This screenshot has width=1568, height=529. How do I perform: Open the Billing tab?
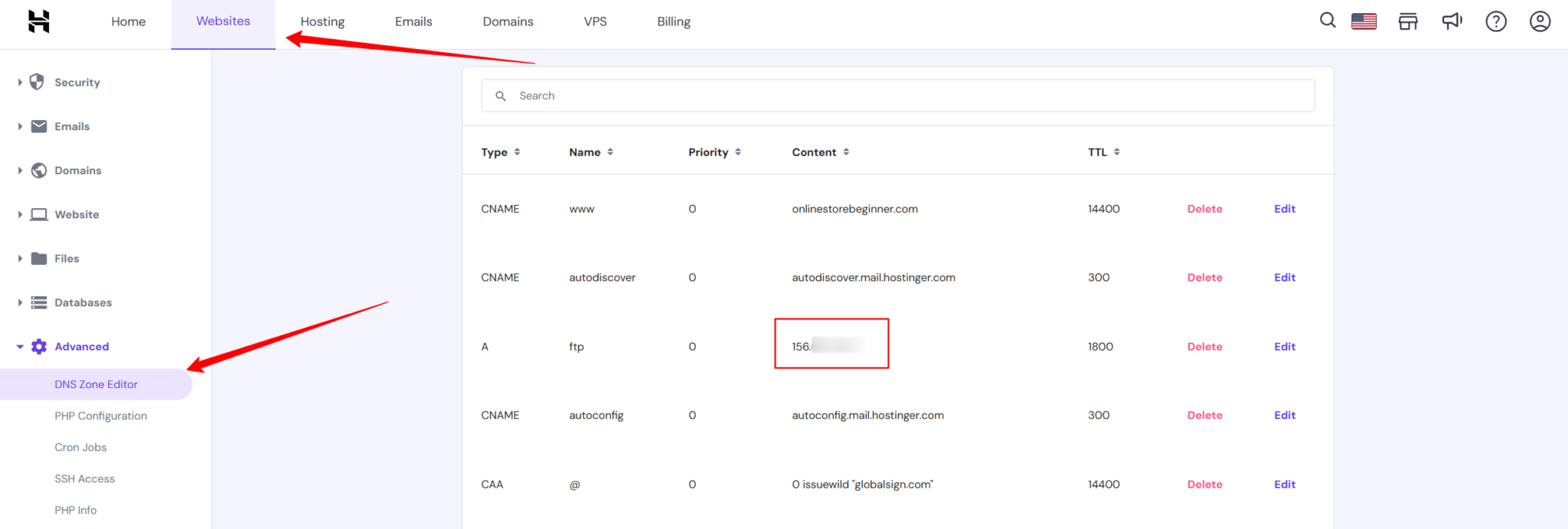tap(673, 21)
